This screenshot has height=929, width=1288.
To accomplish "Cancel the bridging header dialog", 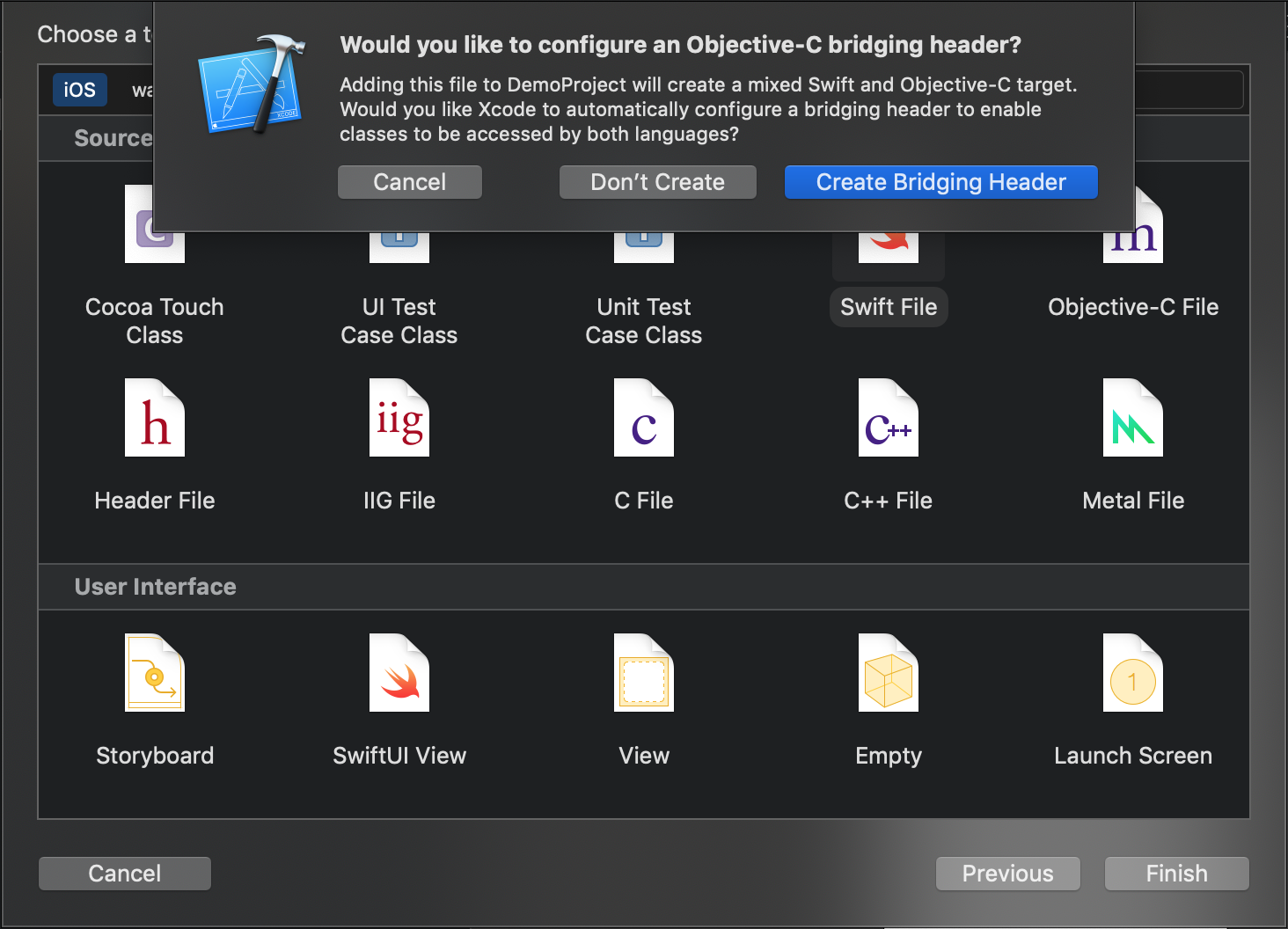I will click(x=410, y=182).
